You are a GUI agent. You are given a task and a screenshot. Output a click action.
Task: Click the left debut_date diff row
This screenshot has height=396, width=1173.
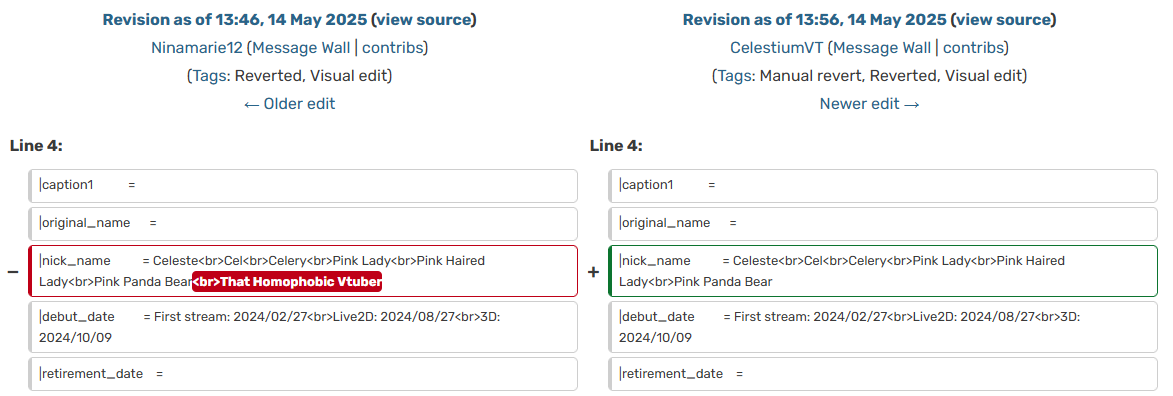303,327
